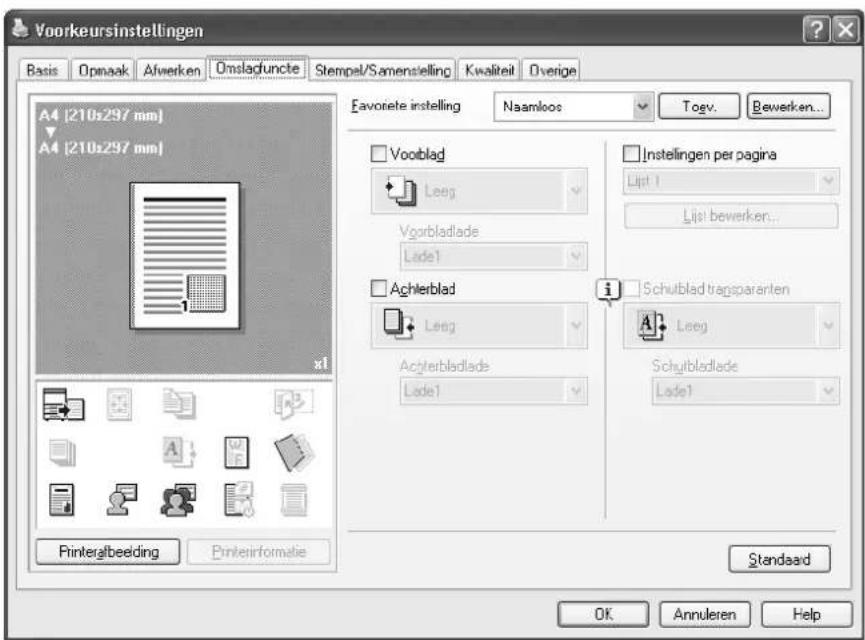Switch to the Afwerken tab
Screen dimensions: 865x640
pos(172,71)
